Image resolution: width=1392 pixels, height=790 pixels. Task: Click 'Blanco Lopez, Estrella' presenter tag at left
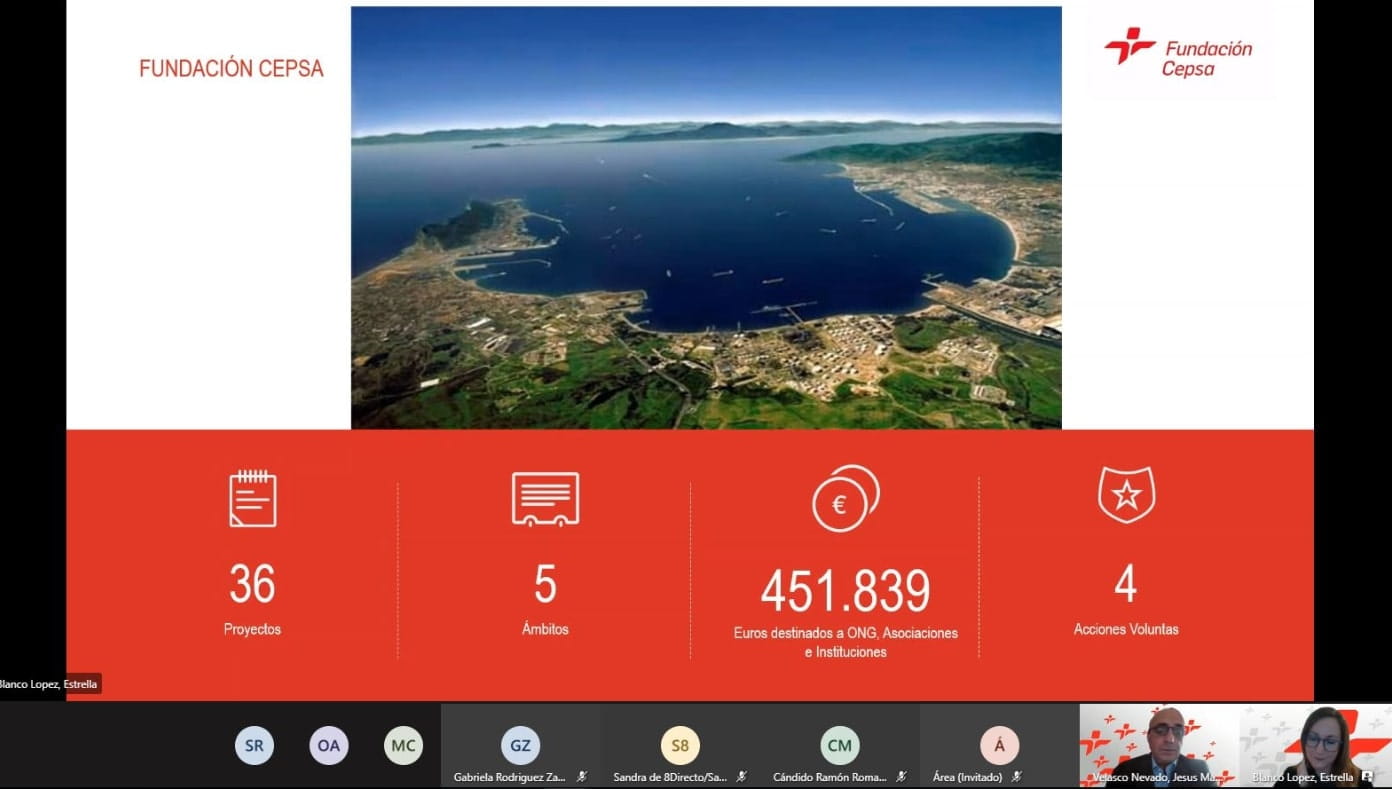[x=48, y=685]
